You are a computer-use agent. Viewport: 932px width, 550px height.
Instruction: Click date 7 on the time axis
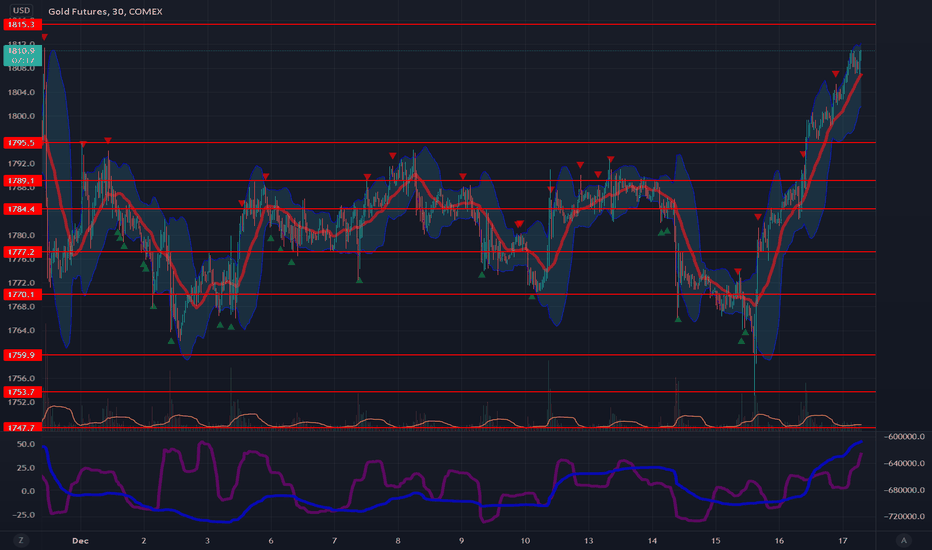click(335, 540)
